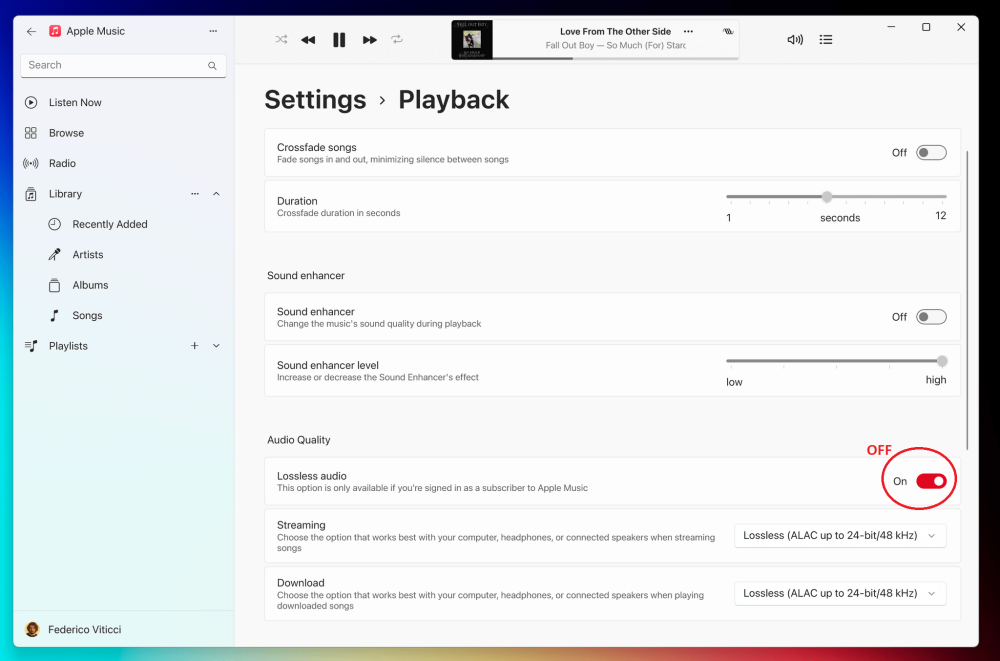Click the Songs music note icon
The height and width of the screenshot is (661, 1000).
coord(55,316)
